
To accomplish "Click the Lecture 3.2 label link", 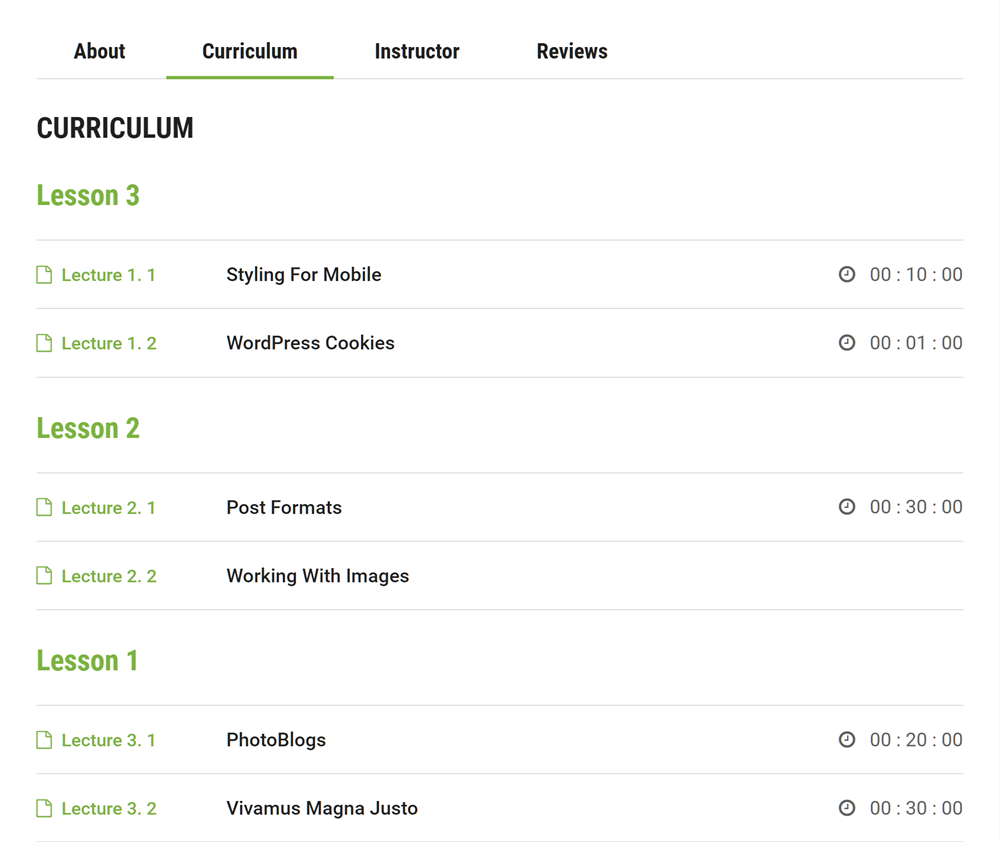I will tap(109, 808).
